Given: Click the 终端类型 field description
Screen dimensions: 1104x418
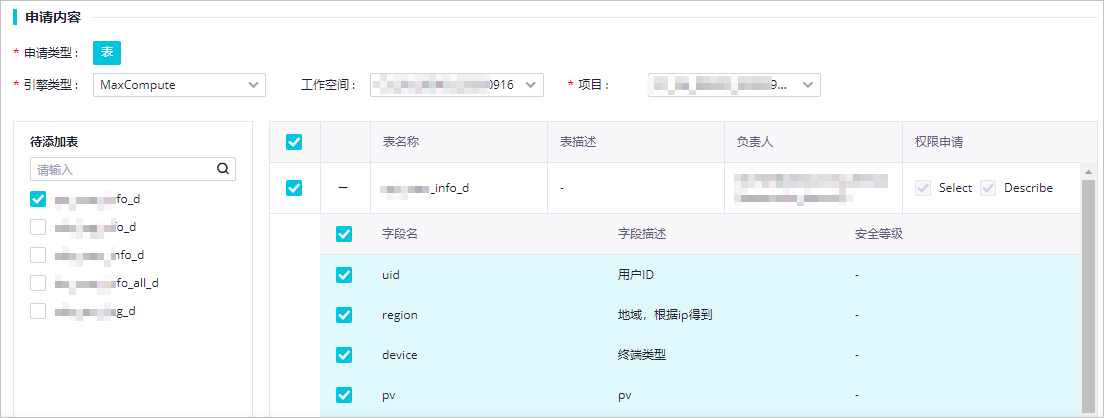Looking at the screenshot, I should point(642,355).
